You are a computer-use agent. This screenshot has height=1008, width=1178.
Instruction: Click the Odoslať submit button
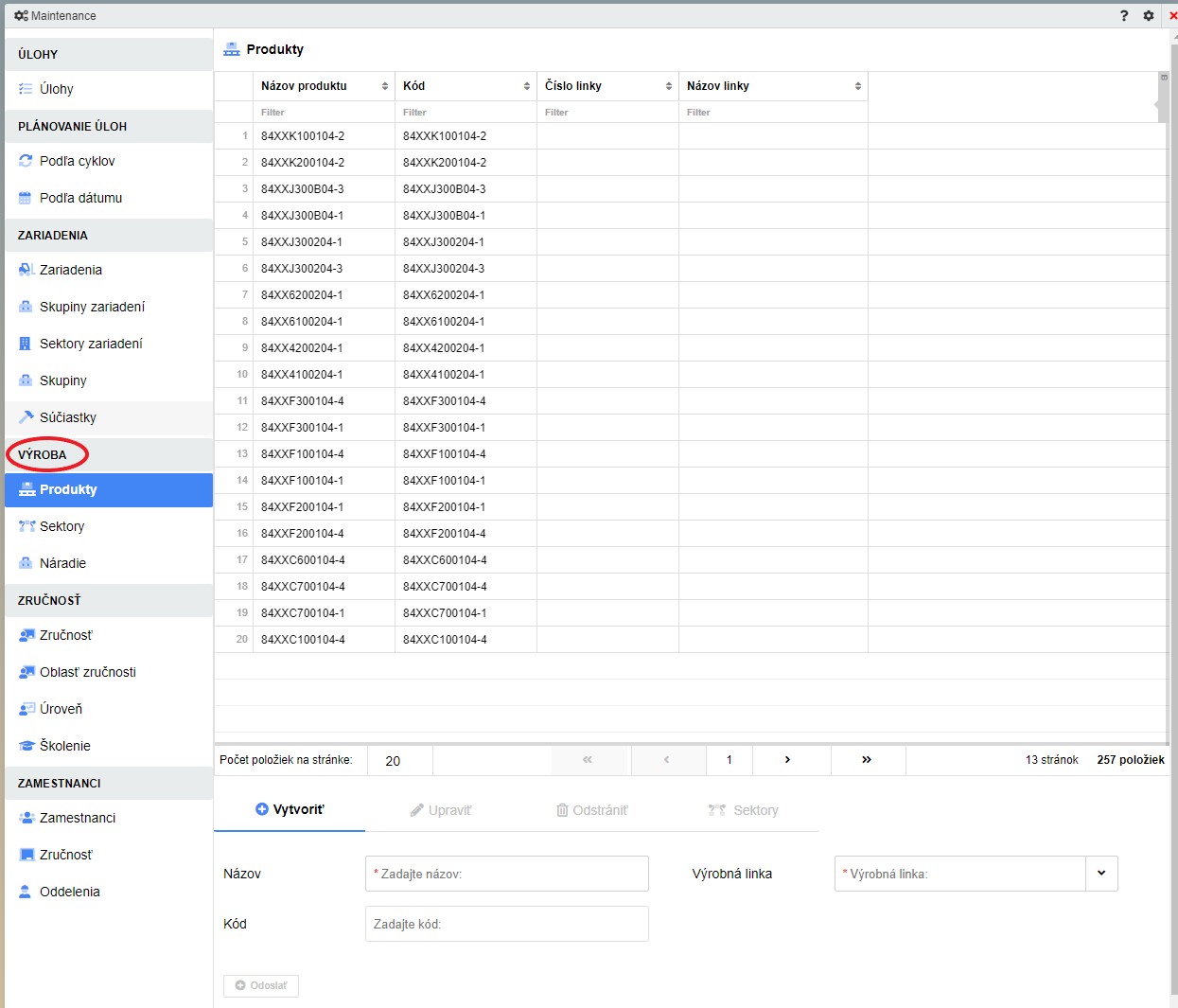[x=261, y=985]
